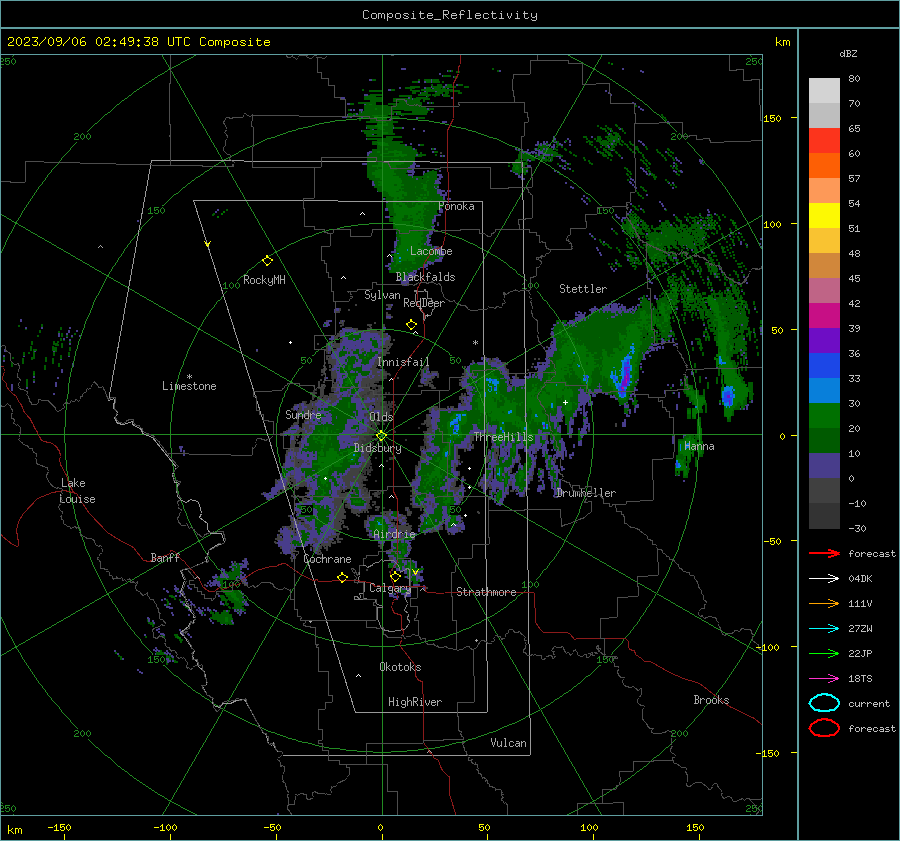This screenshot has height=841, width=900.
Task: Click the Airdrie city label
Action: [x=394, y=534]
